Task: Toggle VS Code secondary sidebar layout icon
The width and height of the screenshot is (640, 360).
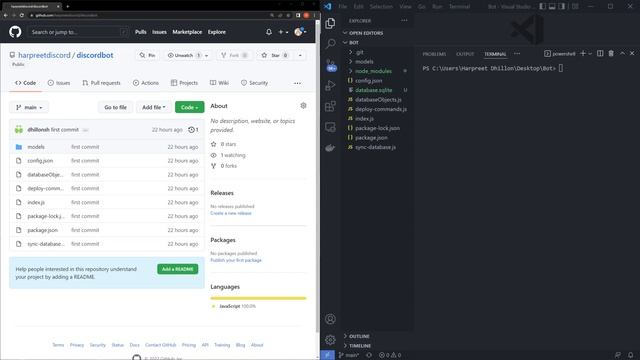Action: pos(562,7)
